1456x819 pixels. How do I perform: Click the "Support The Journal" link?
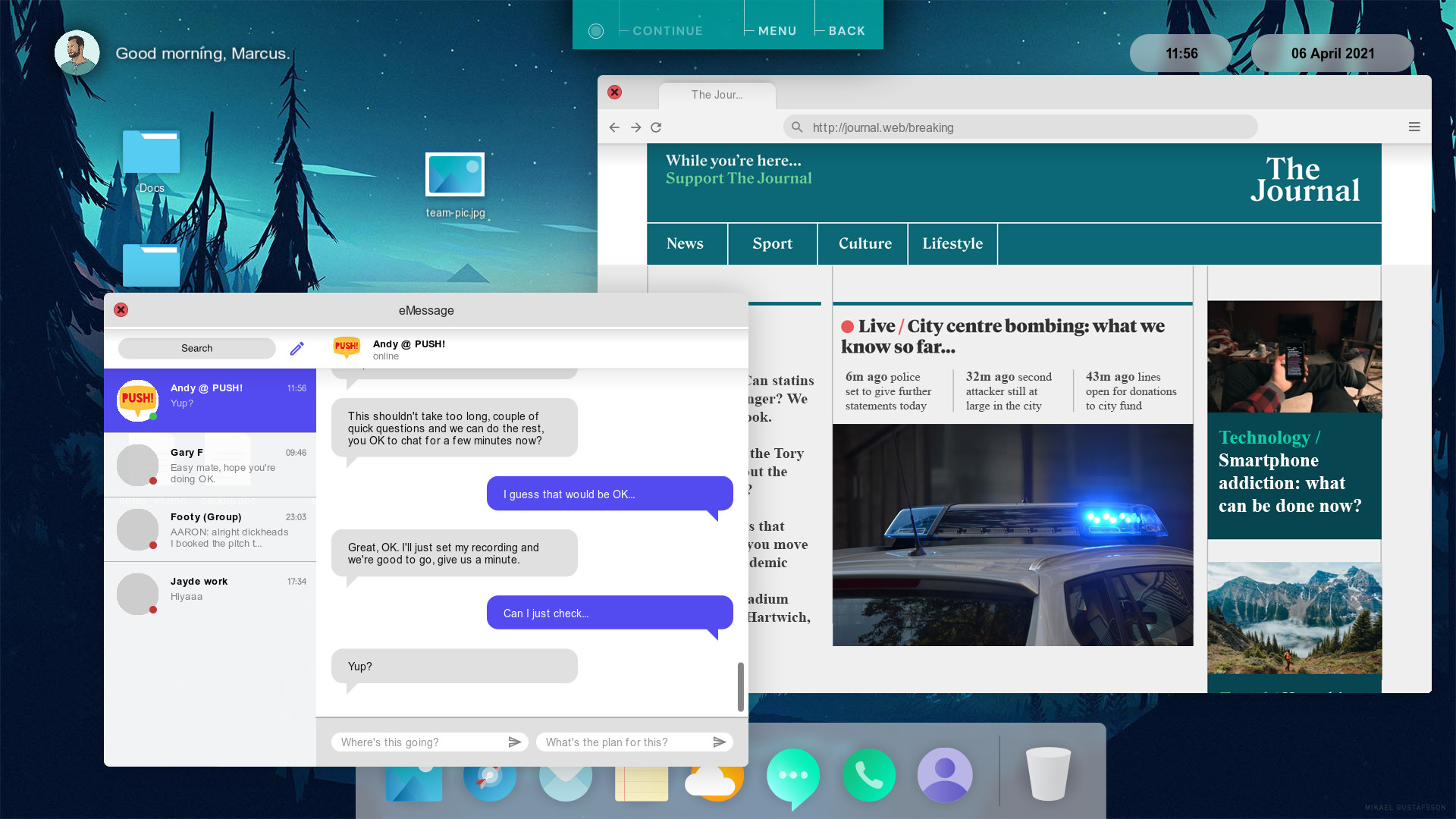(x=738, y=177)
